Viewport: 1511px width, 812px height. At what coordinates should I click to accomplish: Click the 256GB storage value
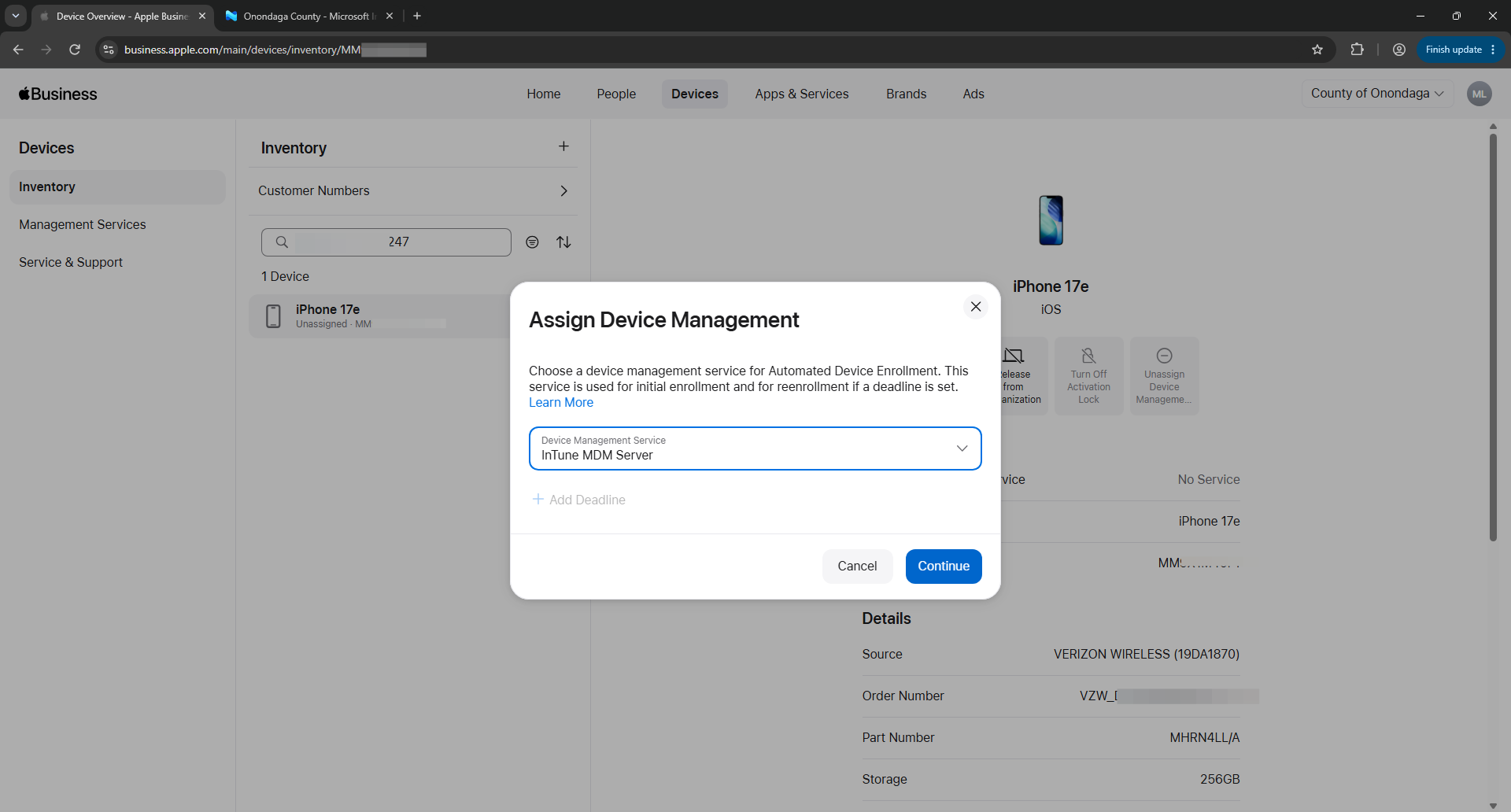pos(1220,780)
